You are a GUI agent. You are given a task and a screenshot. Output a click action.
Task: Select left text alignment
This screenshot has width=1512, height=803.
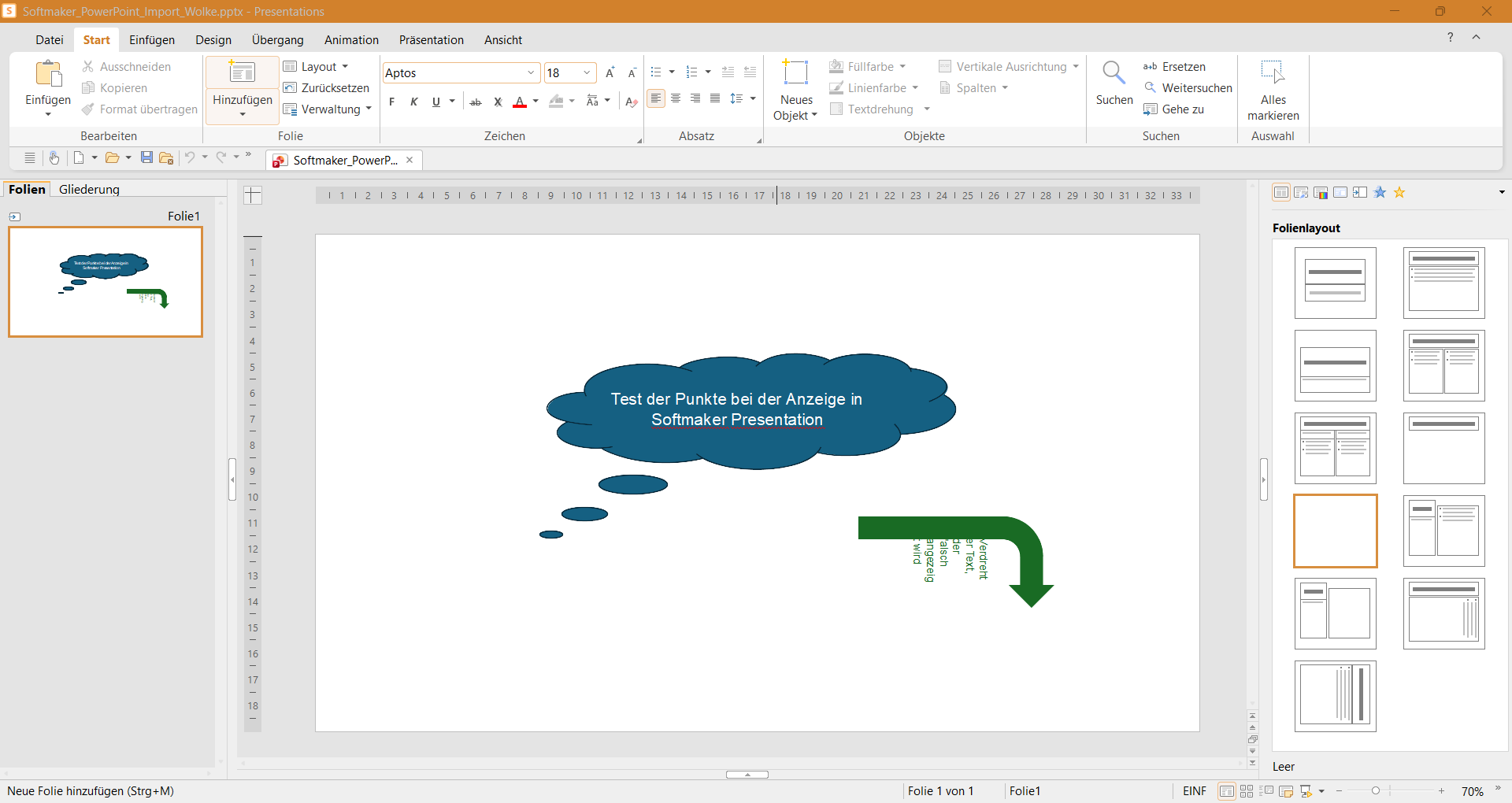coord(656,98)
